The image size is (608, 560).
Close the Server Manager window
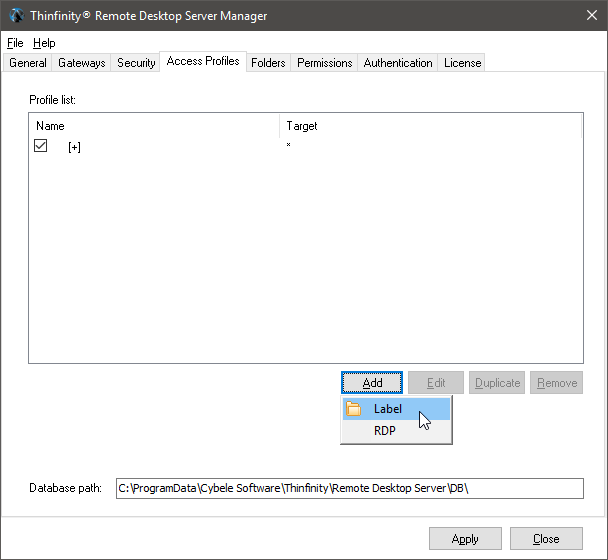[x=592, y=16]
